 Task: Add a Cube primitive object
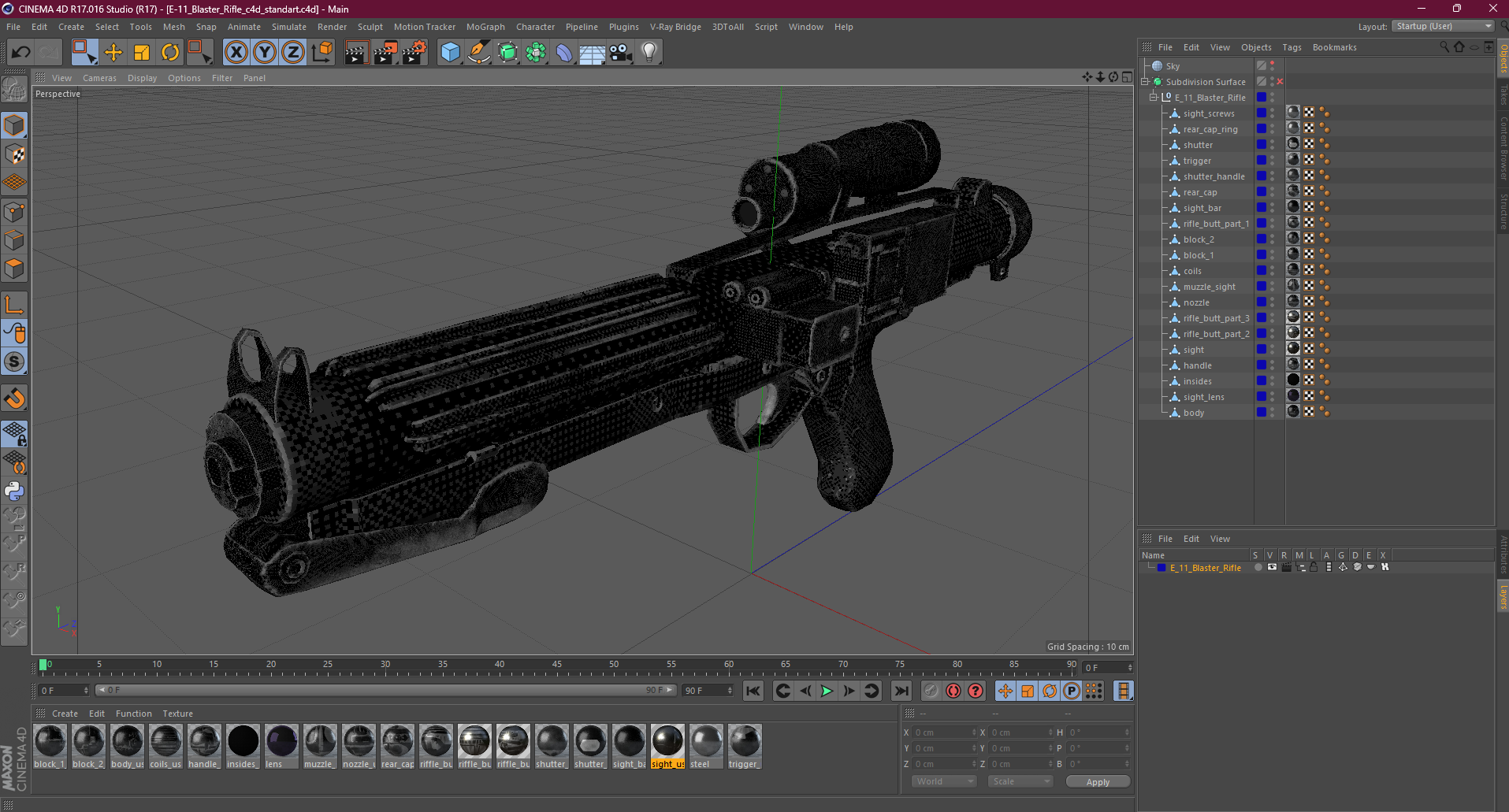[x=450, y=53]
